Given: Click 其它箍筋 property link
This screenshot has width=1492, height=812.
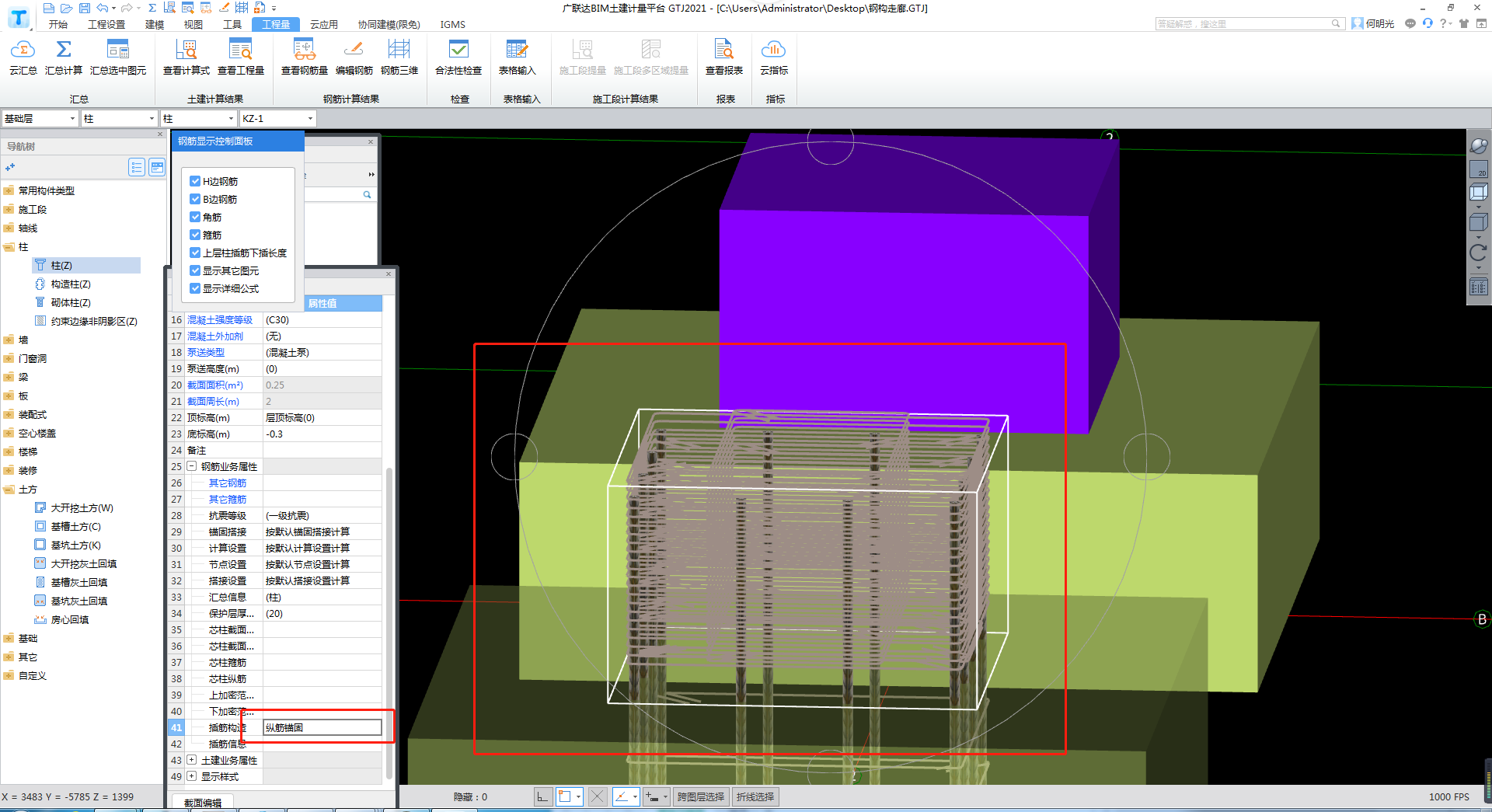Looking at the screenshot, I should point(228,500).
